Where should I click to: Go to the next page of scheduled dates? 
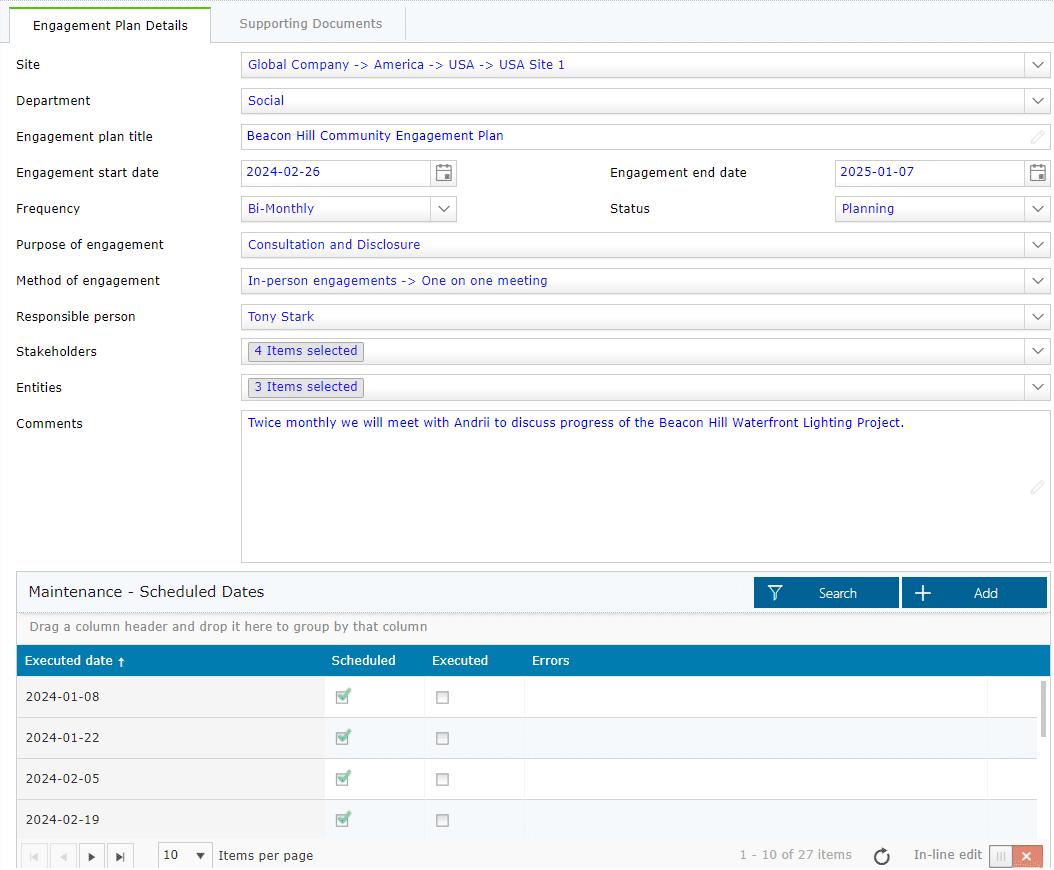[x=91, y=856]
